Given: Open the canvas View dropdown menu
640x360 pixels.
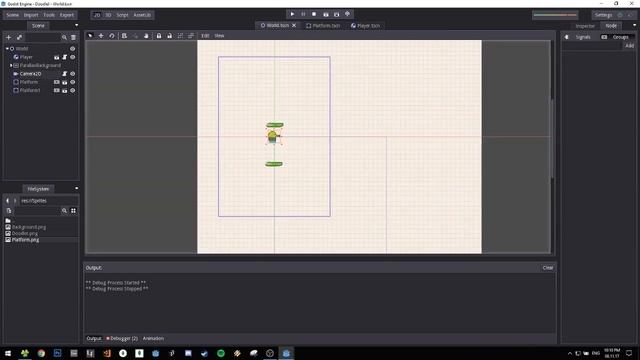Looking at the screenshot, I should pos(219,36).
